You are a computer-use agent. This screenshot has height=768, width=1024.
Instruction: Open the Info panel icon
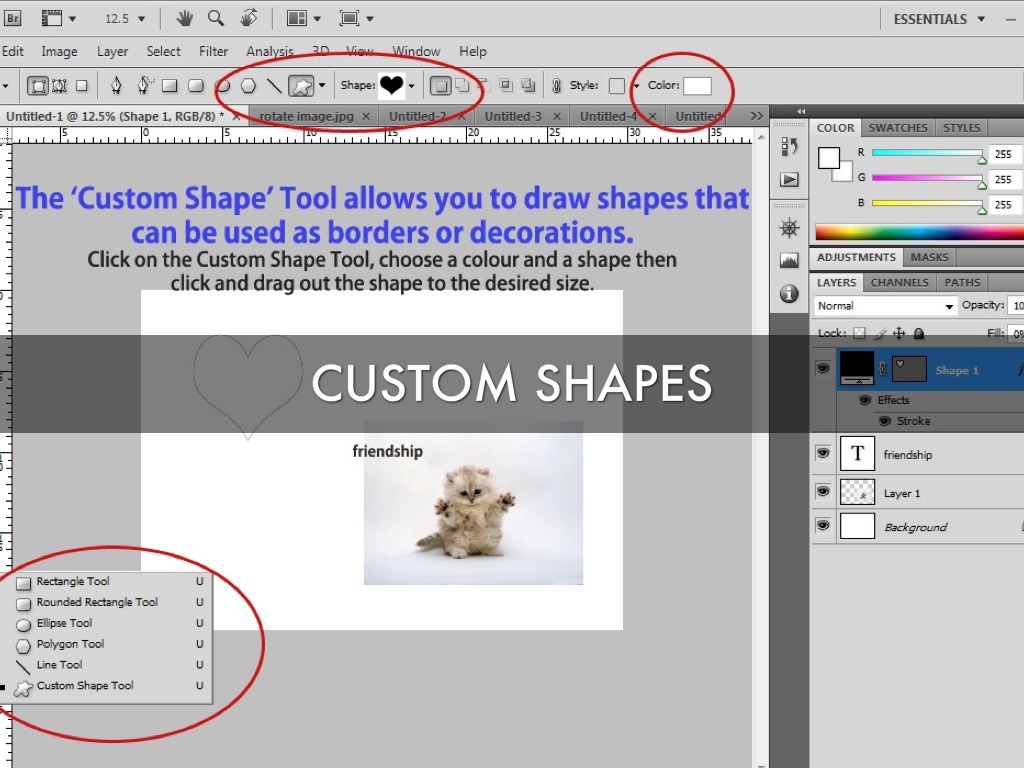pos(789,293)
